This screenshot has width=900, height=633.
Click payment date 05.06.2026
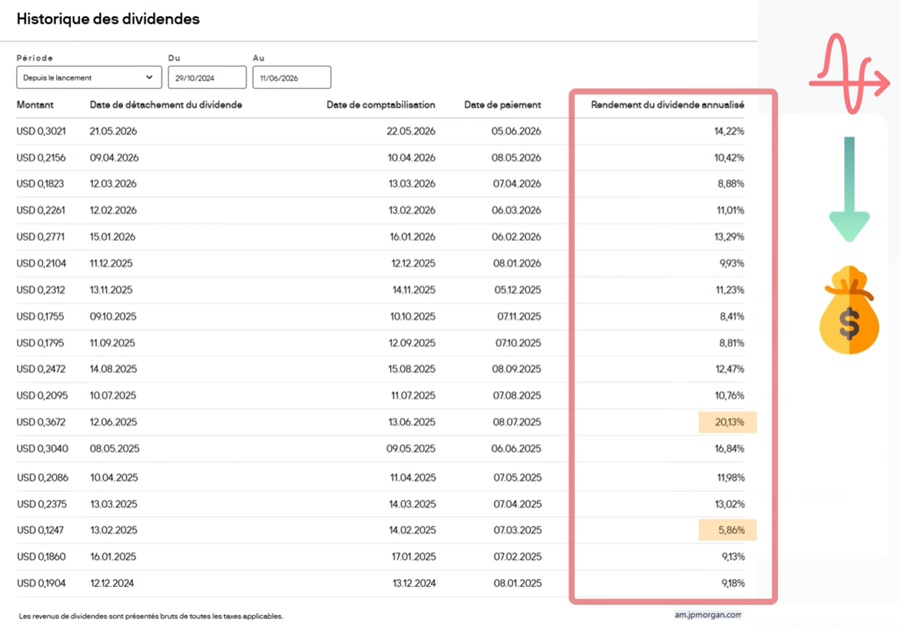point(516,131)
